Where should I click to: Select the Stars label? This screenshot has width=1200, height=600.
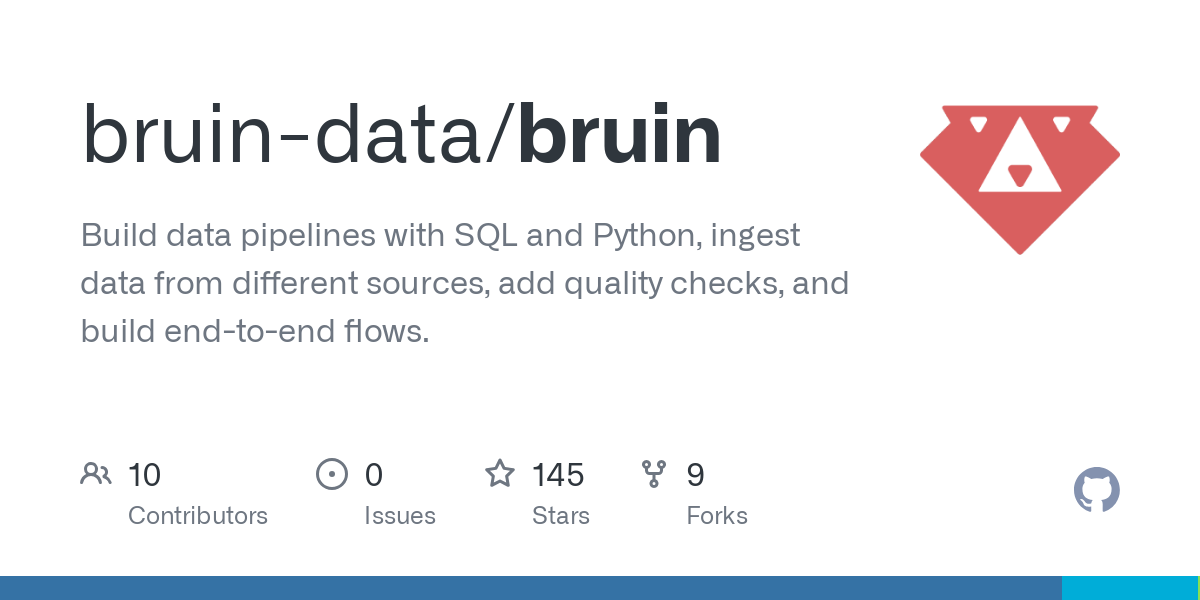(561, 516)
